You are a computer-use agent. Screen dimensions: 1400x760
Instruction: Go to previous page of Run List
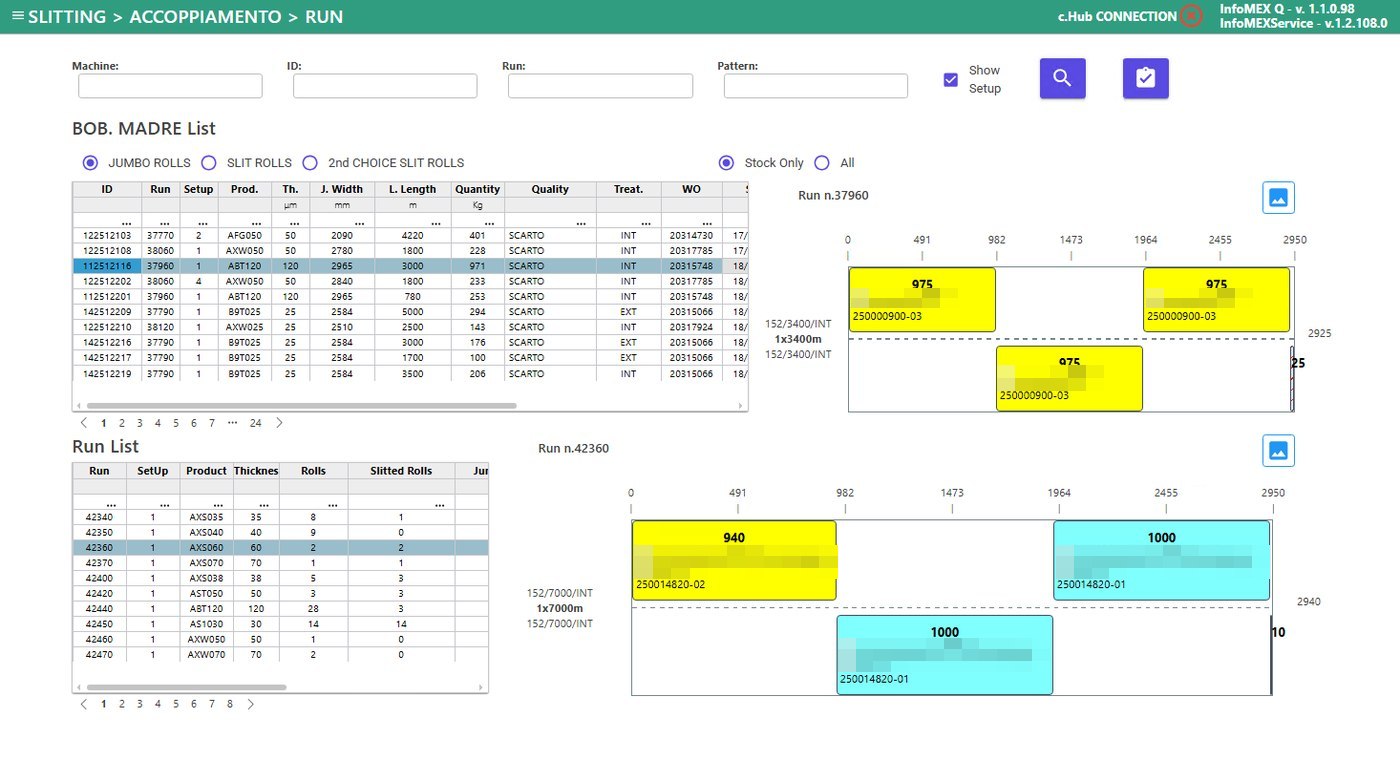tap(84, 704)
